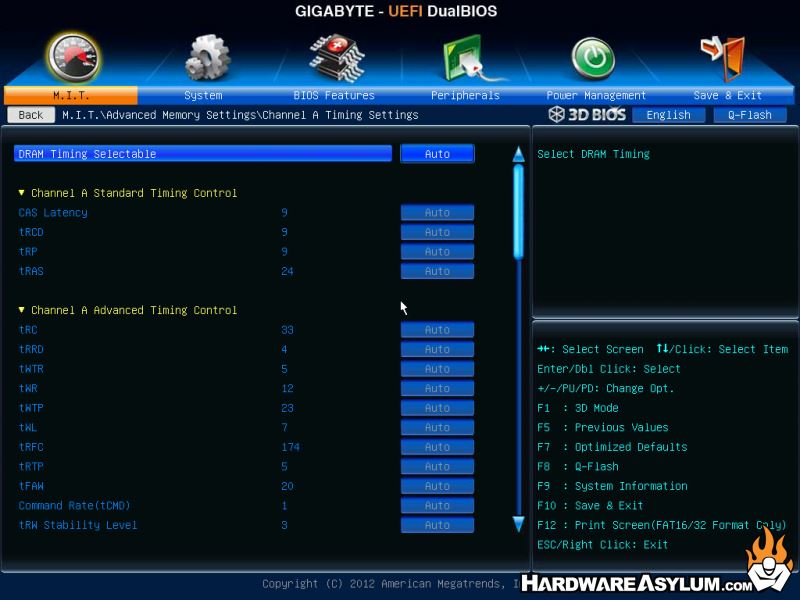Click the Back button
This screenshot has height=600, width=800.
31,115
